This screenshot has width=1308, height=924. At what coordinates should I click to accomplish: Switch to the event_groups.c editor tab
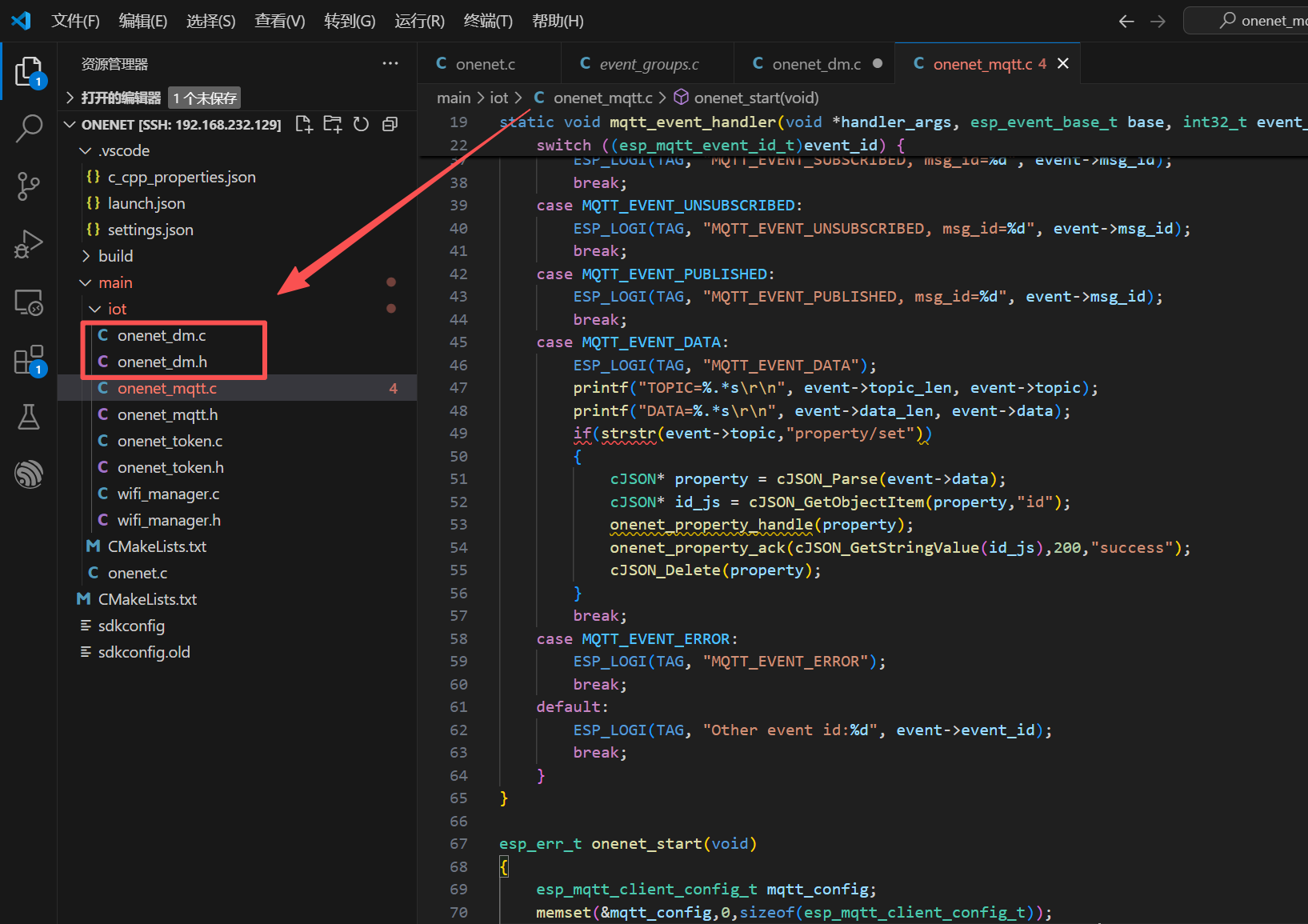pos(647,63)
